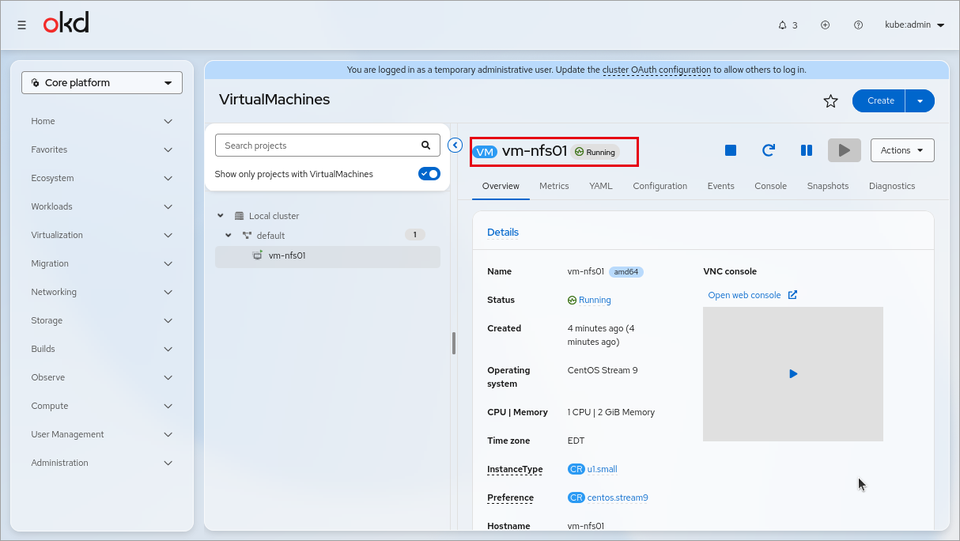
Task: Click the Search projects input field
Action: [x=317, y=146]
